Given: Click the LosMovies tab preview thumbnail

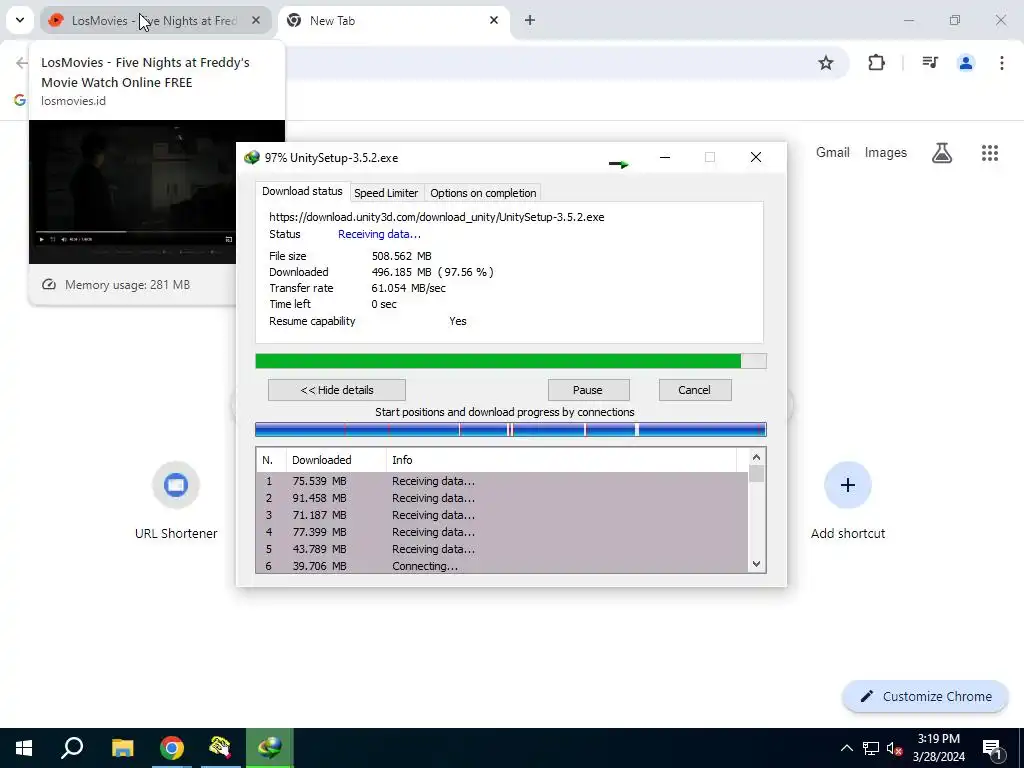Looking at the screenshot, I should 133,192.
